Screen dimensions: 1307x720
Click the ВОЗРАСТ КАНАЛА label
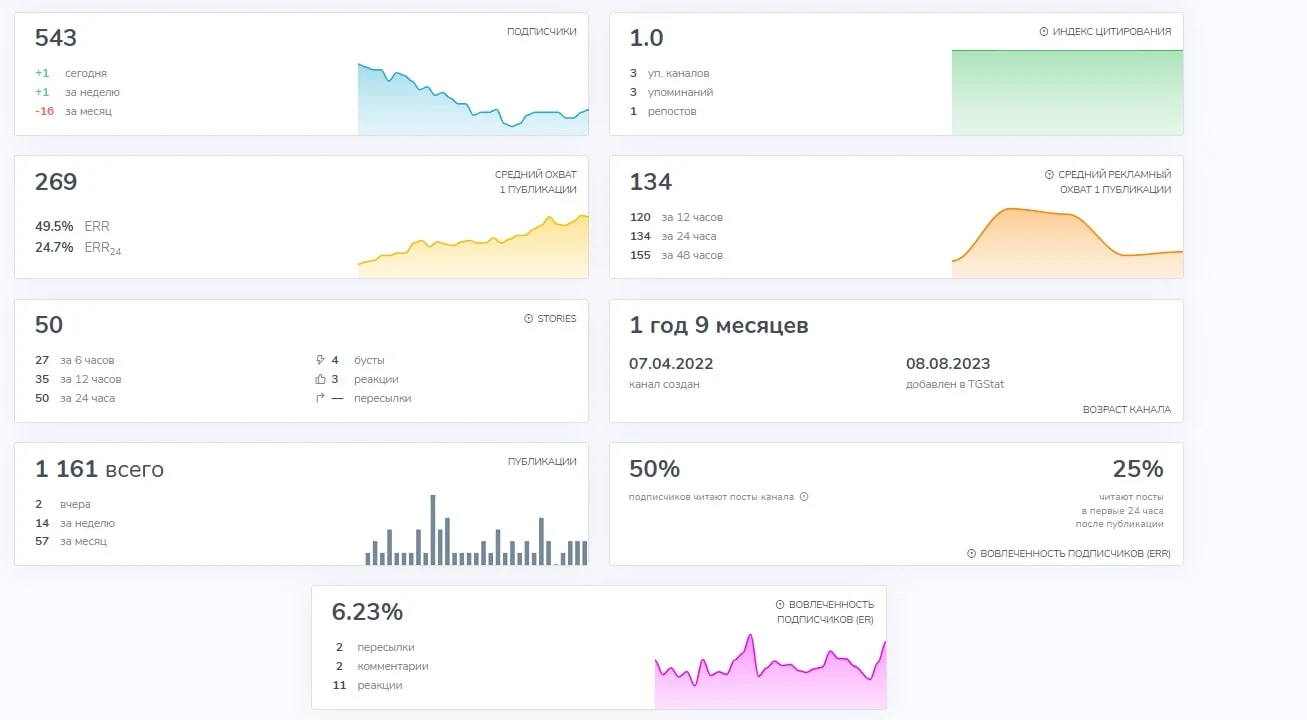point(1126,410)
